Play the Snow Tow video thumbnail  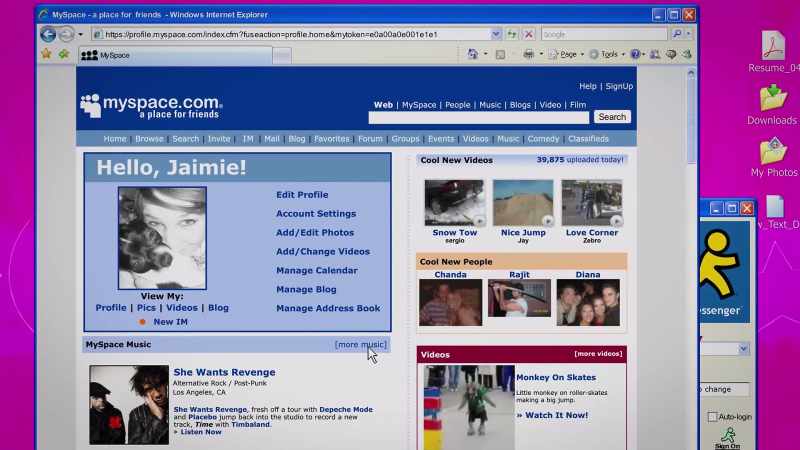pyautogui.click(x=454, y=203)
